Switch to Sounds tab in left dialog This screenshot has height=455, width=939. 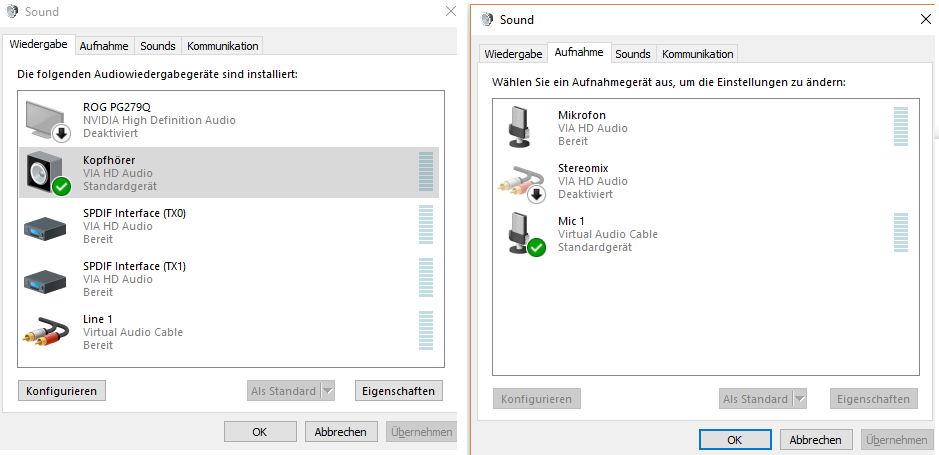point(158,46)
